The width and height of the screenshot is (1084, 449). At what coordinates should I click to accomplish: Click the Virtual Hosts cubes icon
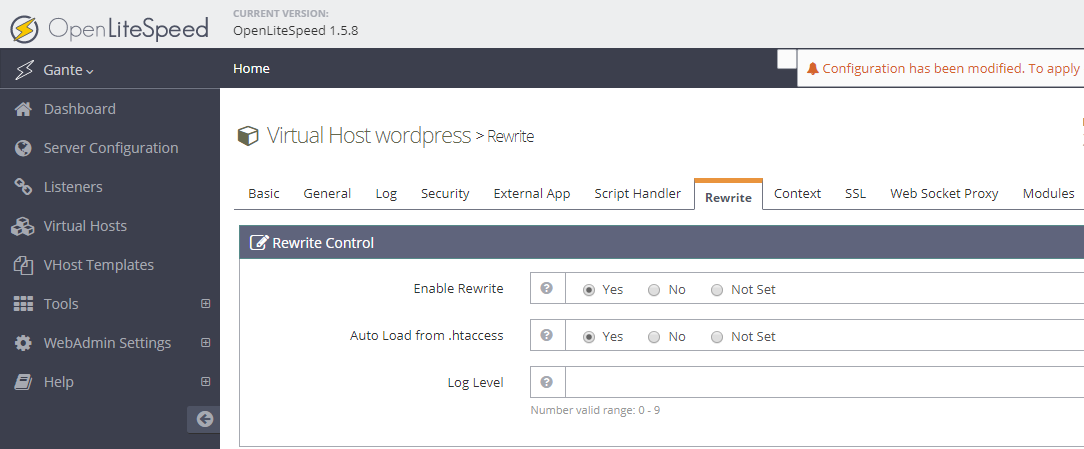(x=24, y=226)
